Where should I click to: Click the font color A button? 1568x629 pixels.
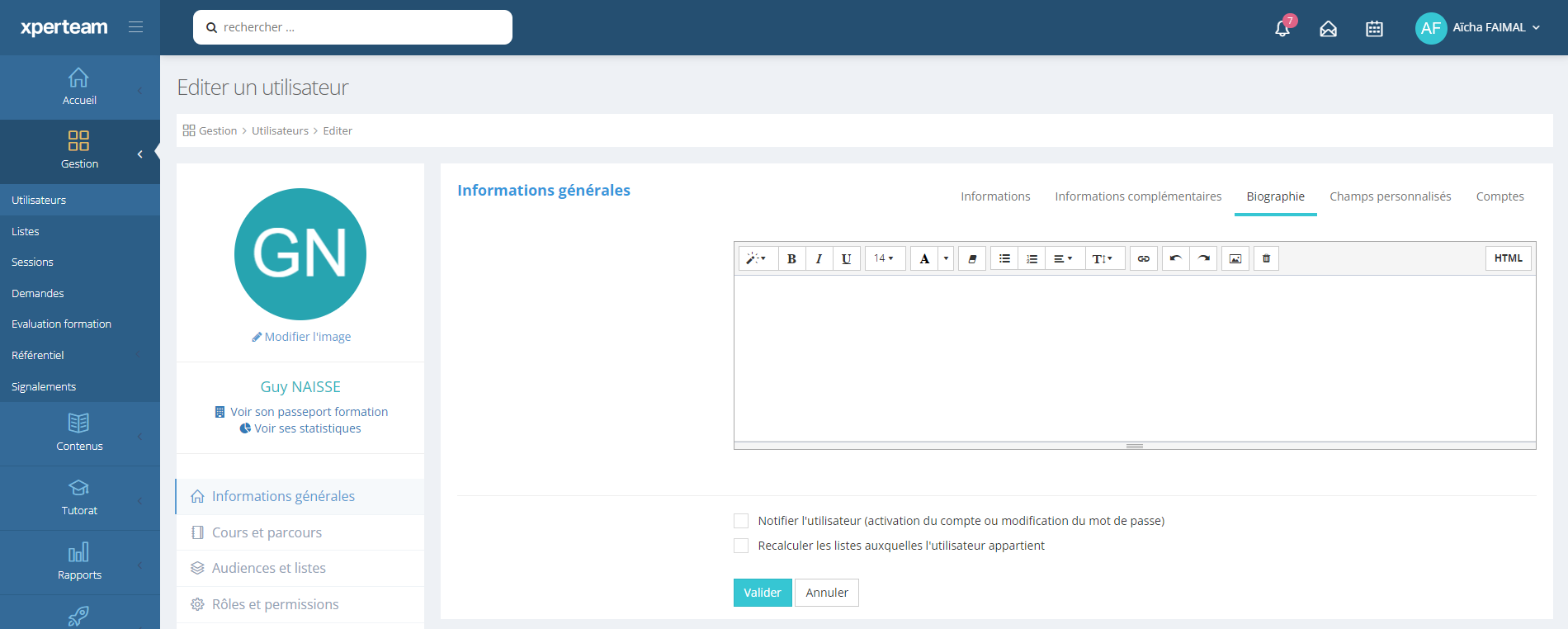[924, 258]
